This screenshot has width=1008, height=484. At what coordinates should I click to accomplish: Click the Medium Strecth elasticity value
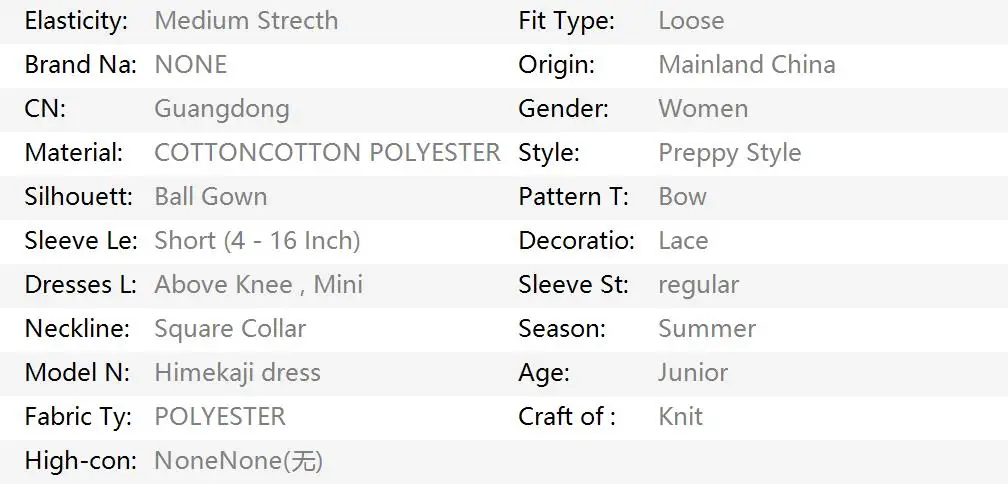click(246, 21)
